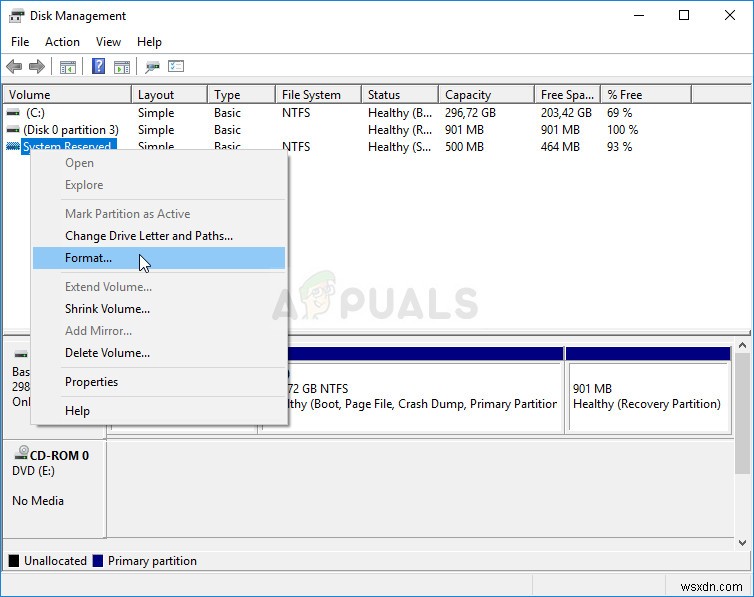Viewport: 754px width, 597px height.
Task: Maximize the Disk Management window
Action: click(x=684, y=15)
